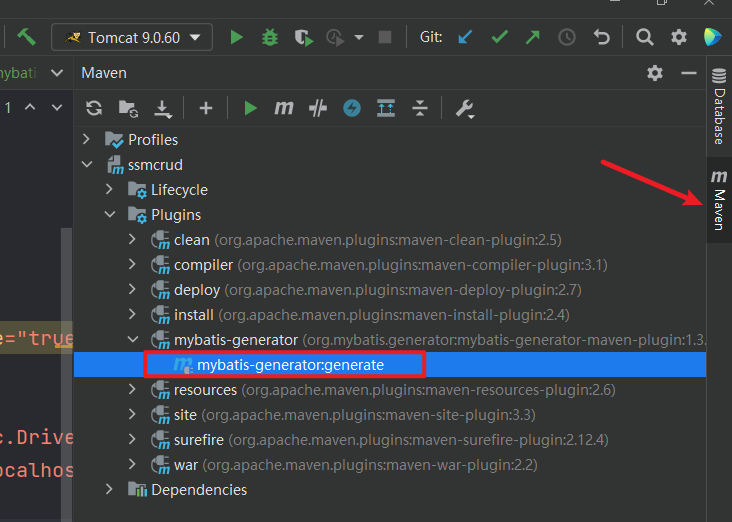The height and width of the screenshot is (522, 732).
Task: Run with Coverage using the shield icon
Action: pos(303,37)
